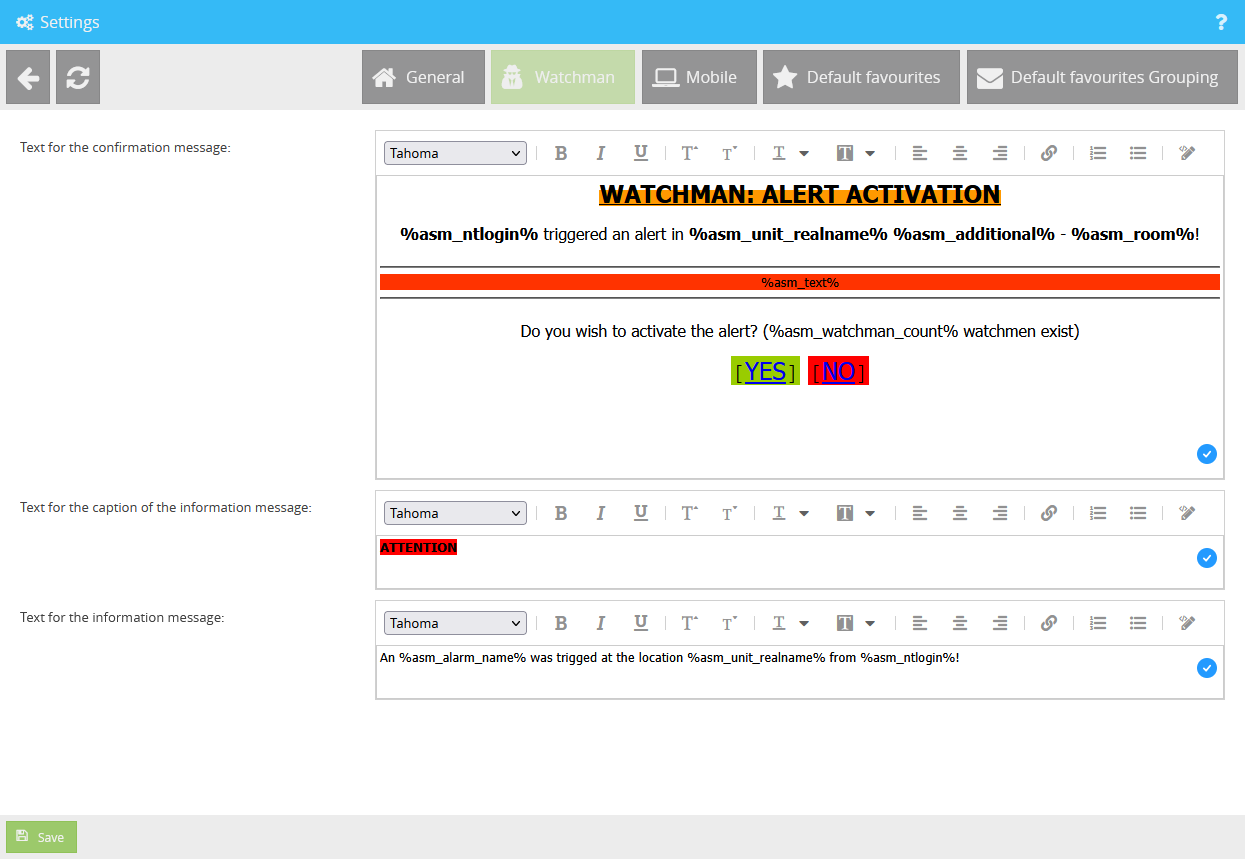Toggle italic in caption editor toolbar
The height and width of the screenshot is (859, 1245).
pyautogui.click(x=601, y=513)
